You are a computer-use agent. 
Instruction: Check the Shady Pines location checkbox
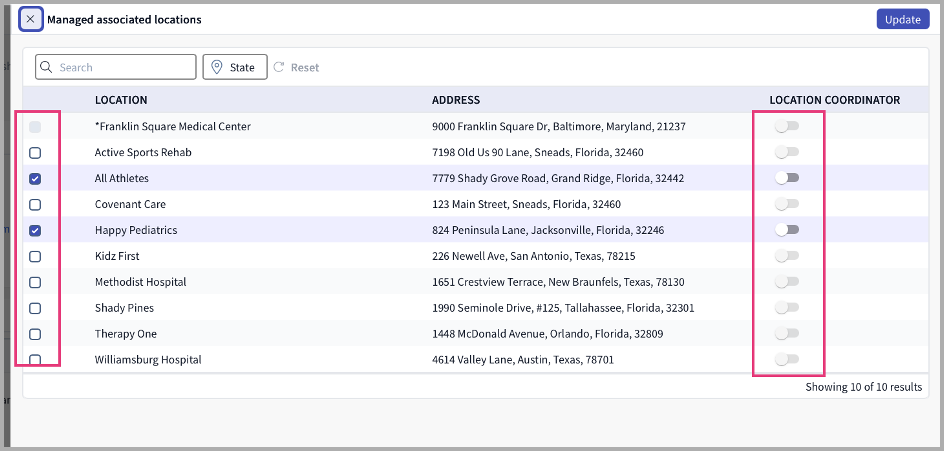(35, 309)
